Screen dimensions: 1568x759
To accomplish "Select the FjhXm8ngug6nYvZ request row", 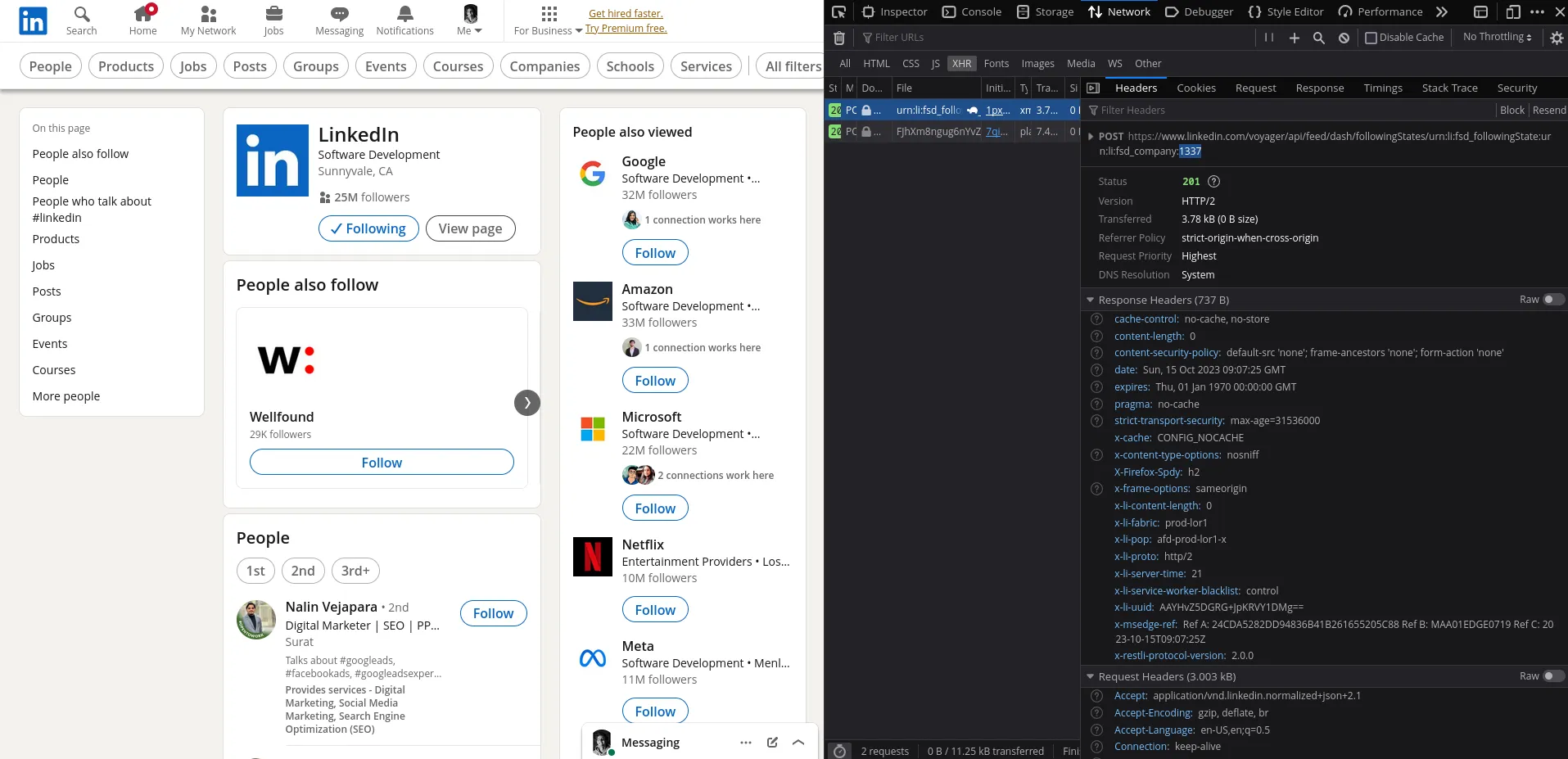I will 953,132.
